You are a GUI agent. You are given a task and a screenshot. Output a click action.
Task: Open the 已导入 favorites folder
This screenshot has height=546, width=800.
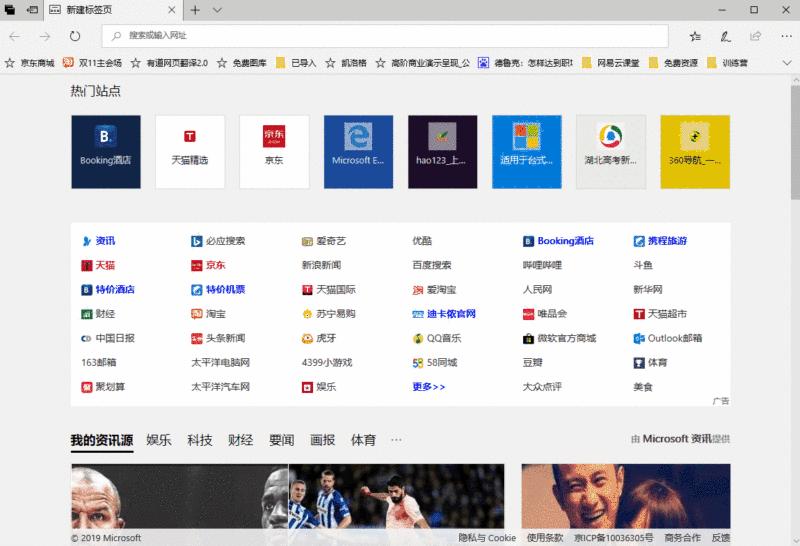point(296,63)
